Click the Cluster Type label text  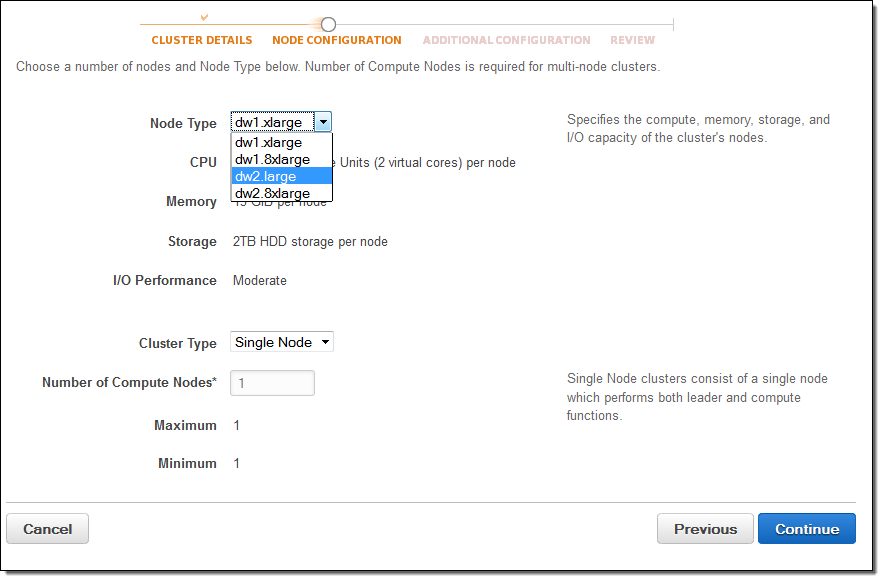[177, 343]
